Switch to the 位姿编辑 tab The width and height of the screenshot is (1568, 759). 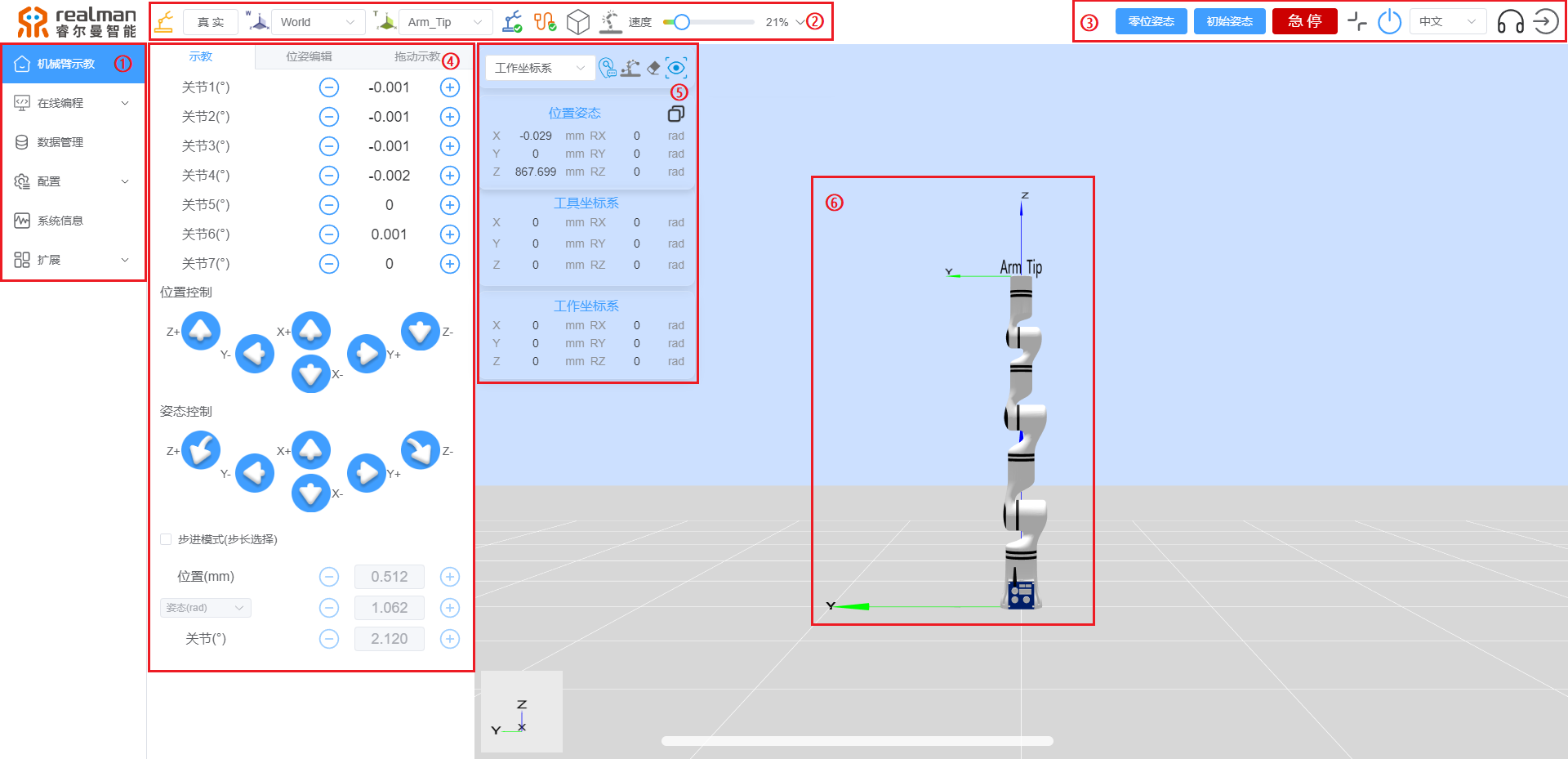(309, 56)
